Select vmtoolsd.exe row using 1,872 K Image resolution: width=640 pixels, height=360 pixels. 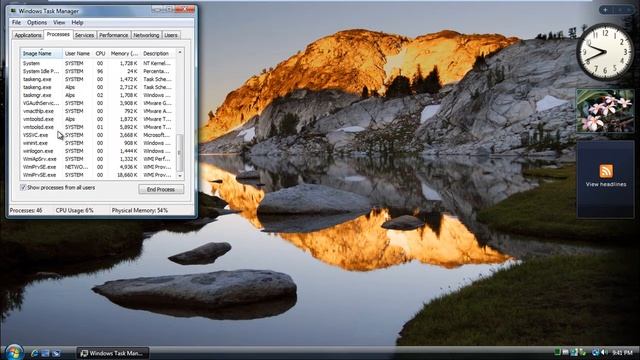coord(98,119)
